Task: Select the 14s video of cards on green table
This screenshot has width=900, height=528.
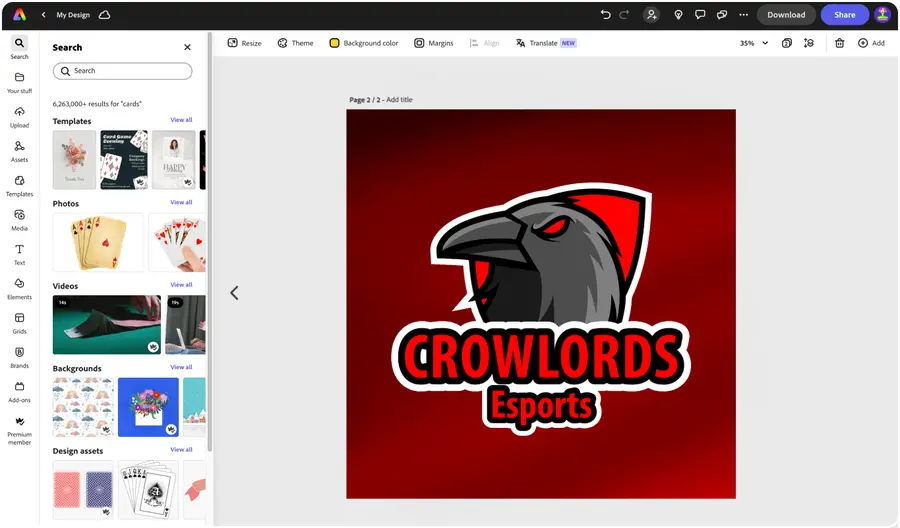Action: [x=107, y=325]
